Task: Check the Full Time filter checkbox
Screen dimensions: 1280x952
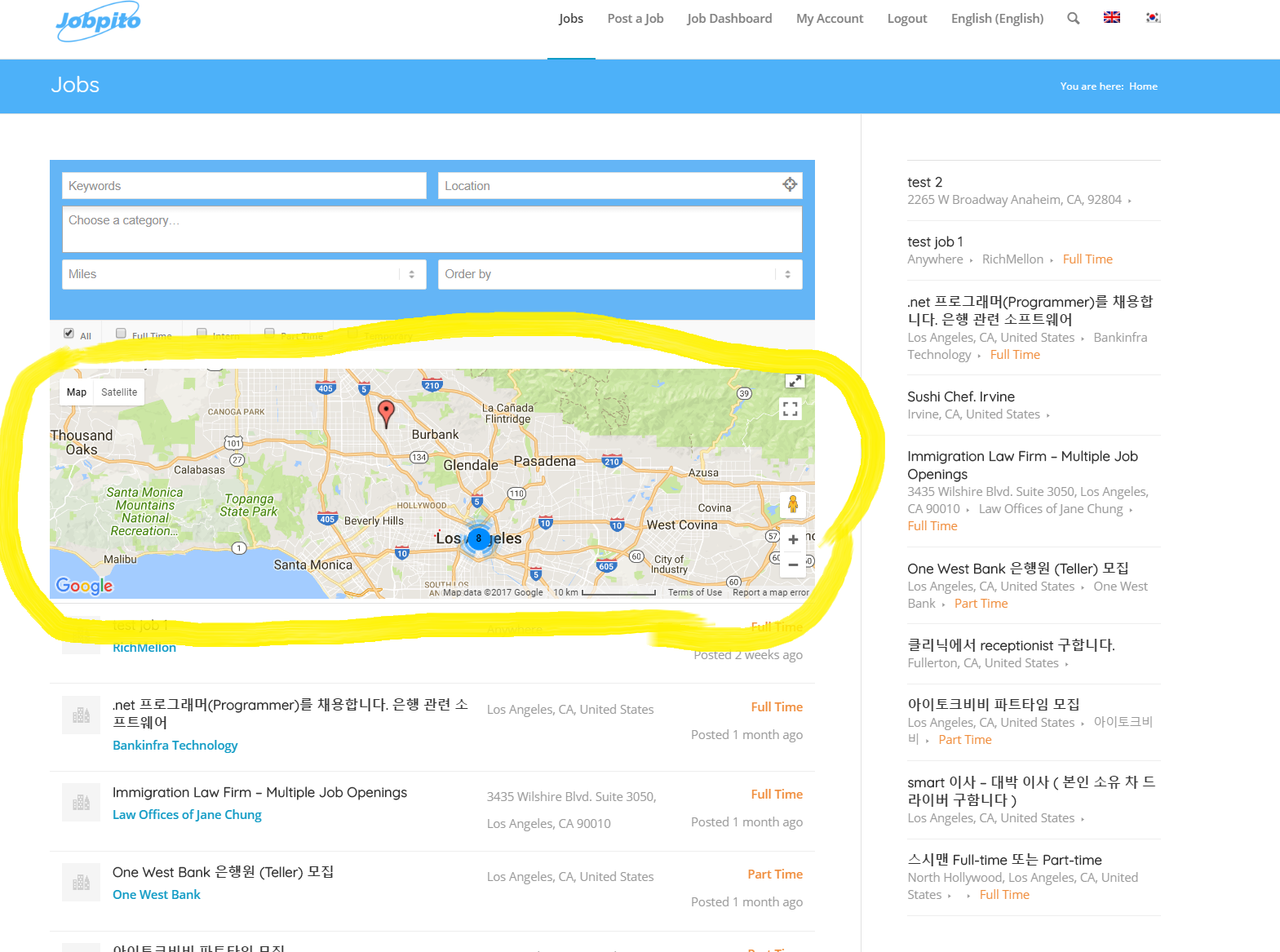Action: (x=121, y=333)
